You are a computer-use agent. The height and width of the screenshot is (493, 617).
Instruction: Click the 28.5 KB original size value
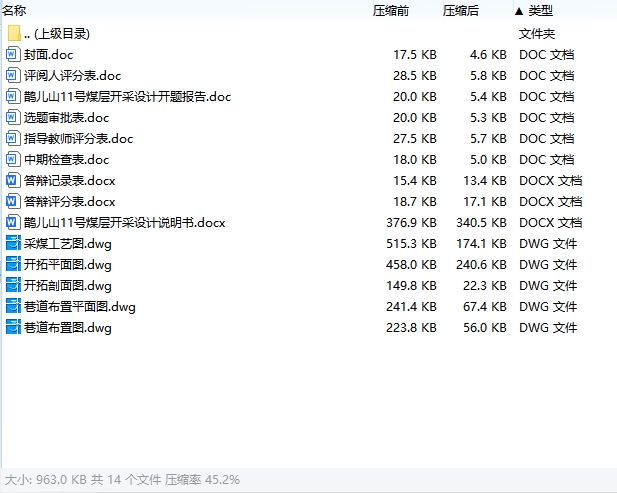[x=415, y=76]
